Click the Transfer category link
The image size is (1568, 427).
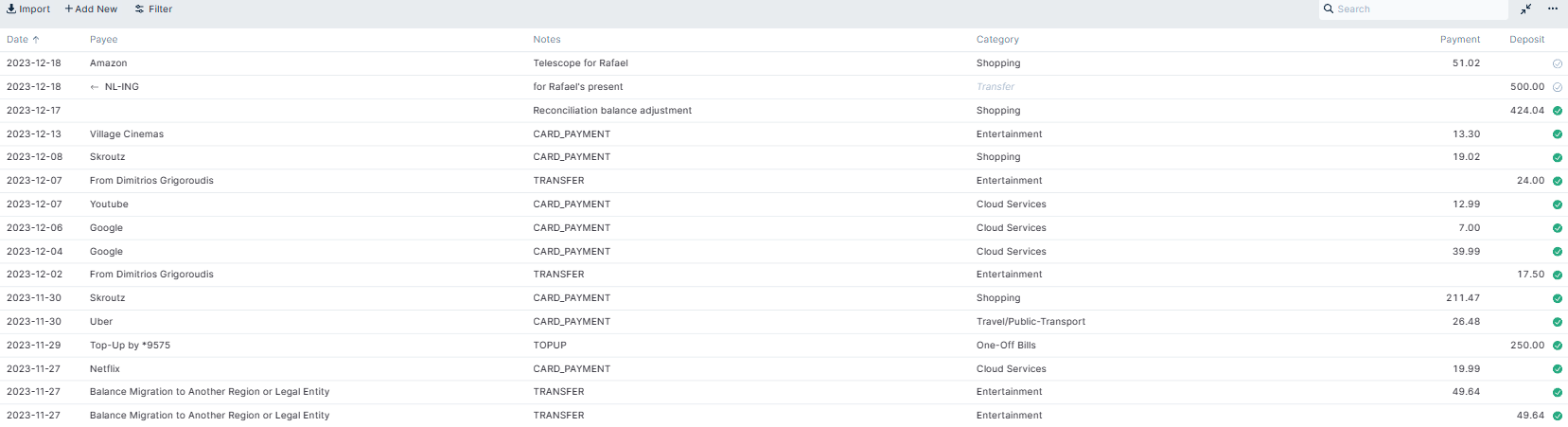point(995,87)
